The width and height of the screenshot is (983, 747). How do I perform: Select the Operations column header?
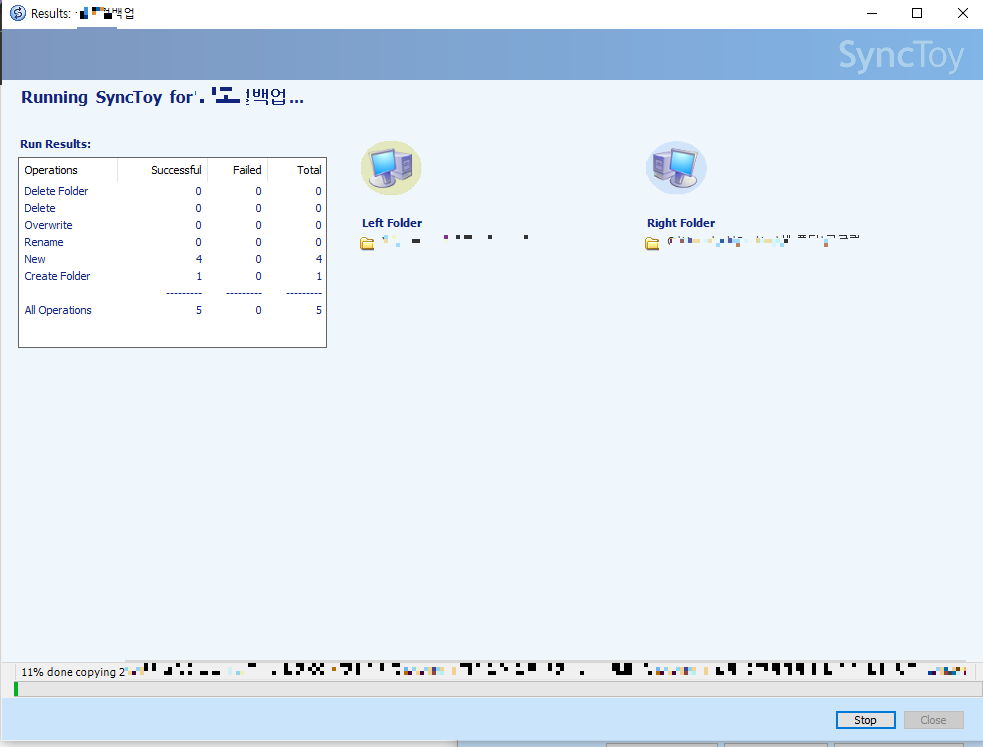tap(51, 170)
